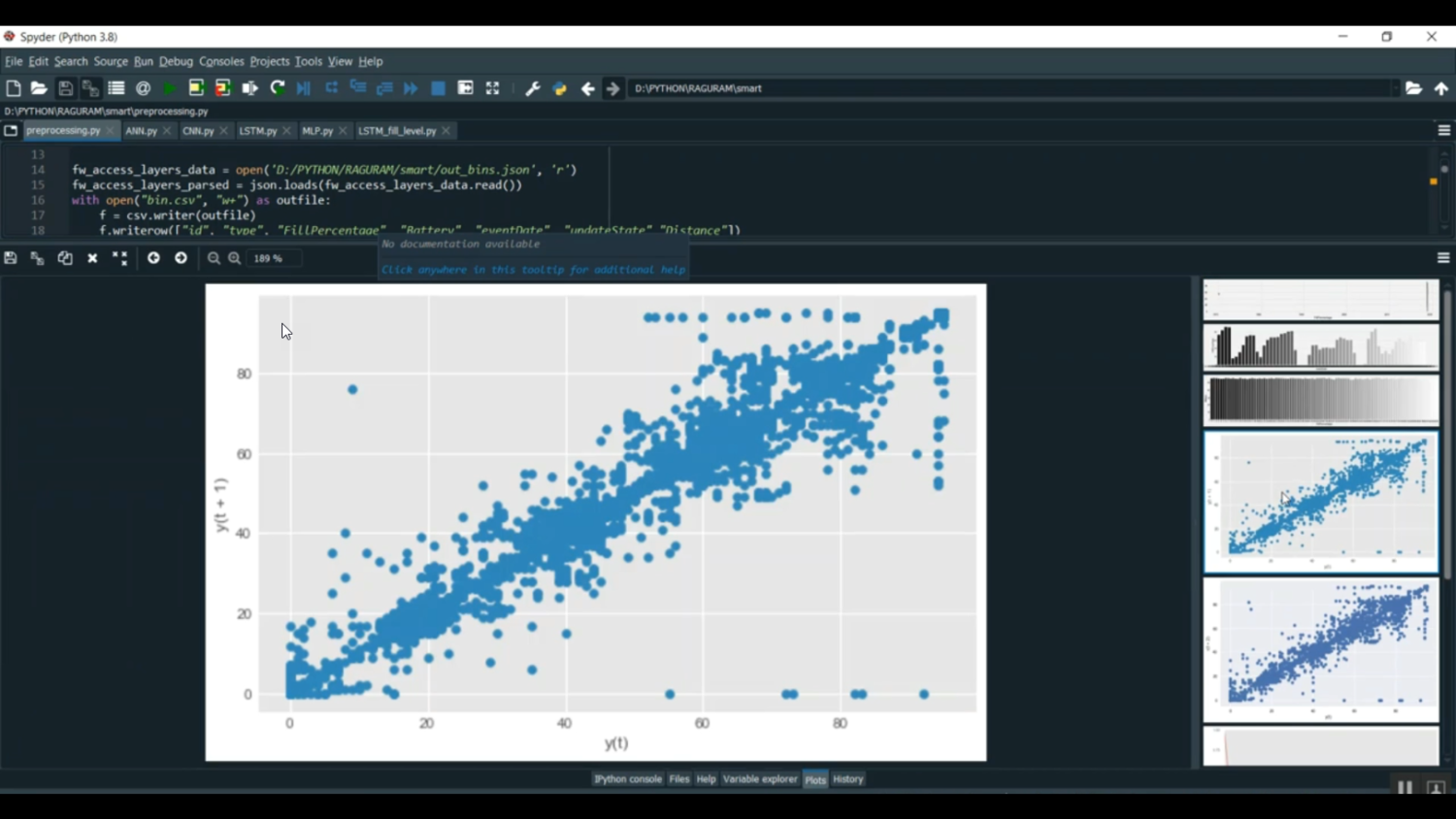Zoom in on the plot
The height and width of the screenshot is (819, 1456).
click(235, 258)
